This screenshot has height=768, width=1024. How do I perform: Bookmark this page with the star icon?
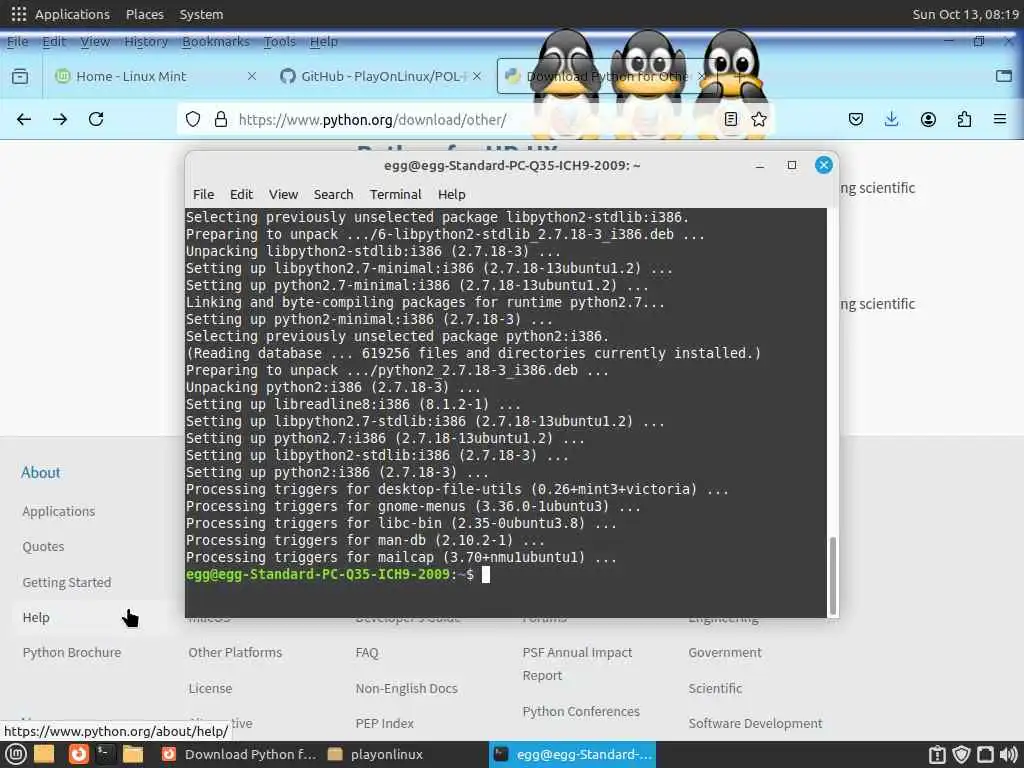(759, 119)
